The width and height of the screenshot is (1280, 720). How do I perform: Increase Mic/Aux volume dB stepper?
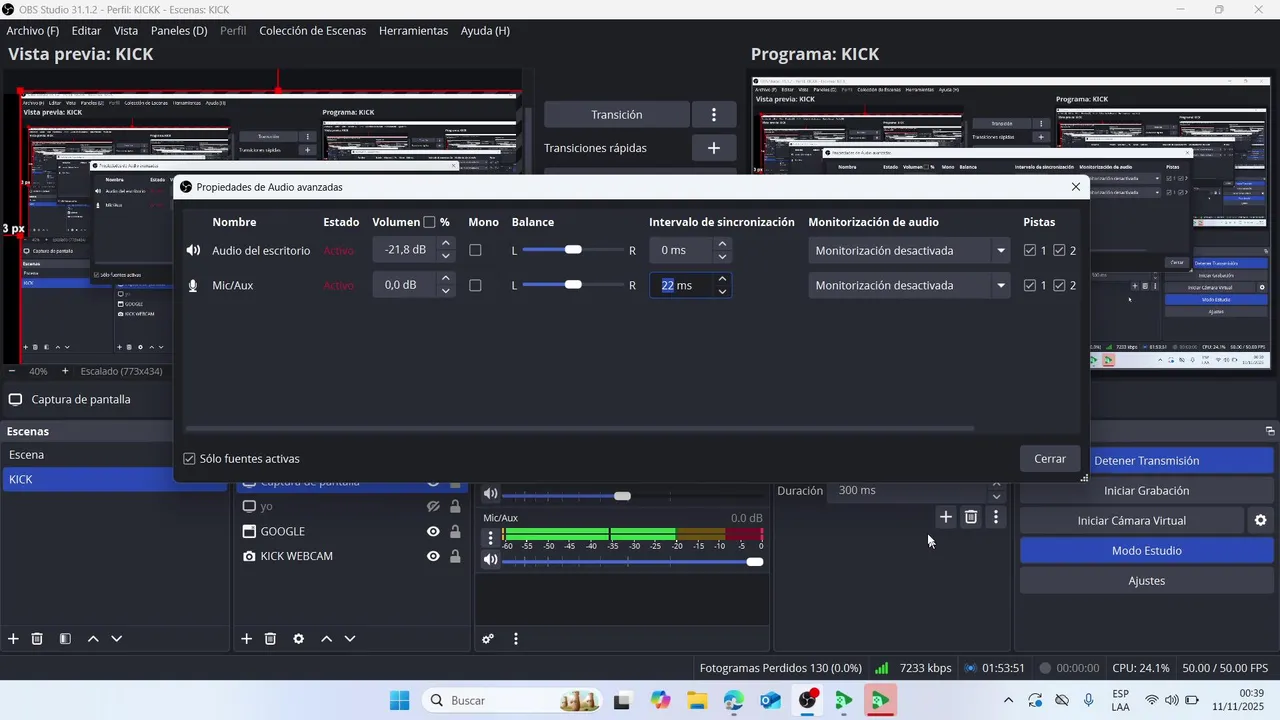(x=446, y=279)
